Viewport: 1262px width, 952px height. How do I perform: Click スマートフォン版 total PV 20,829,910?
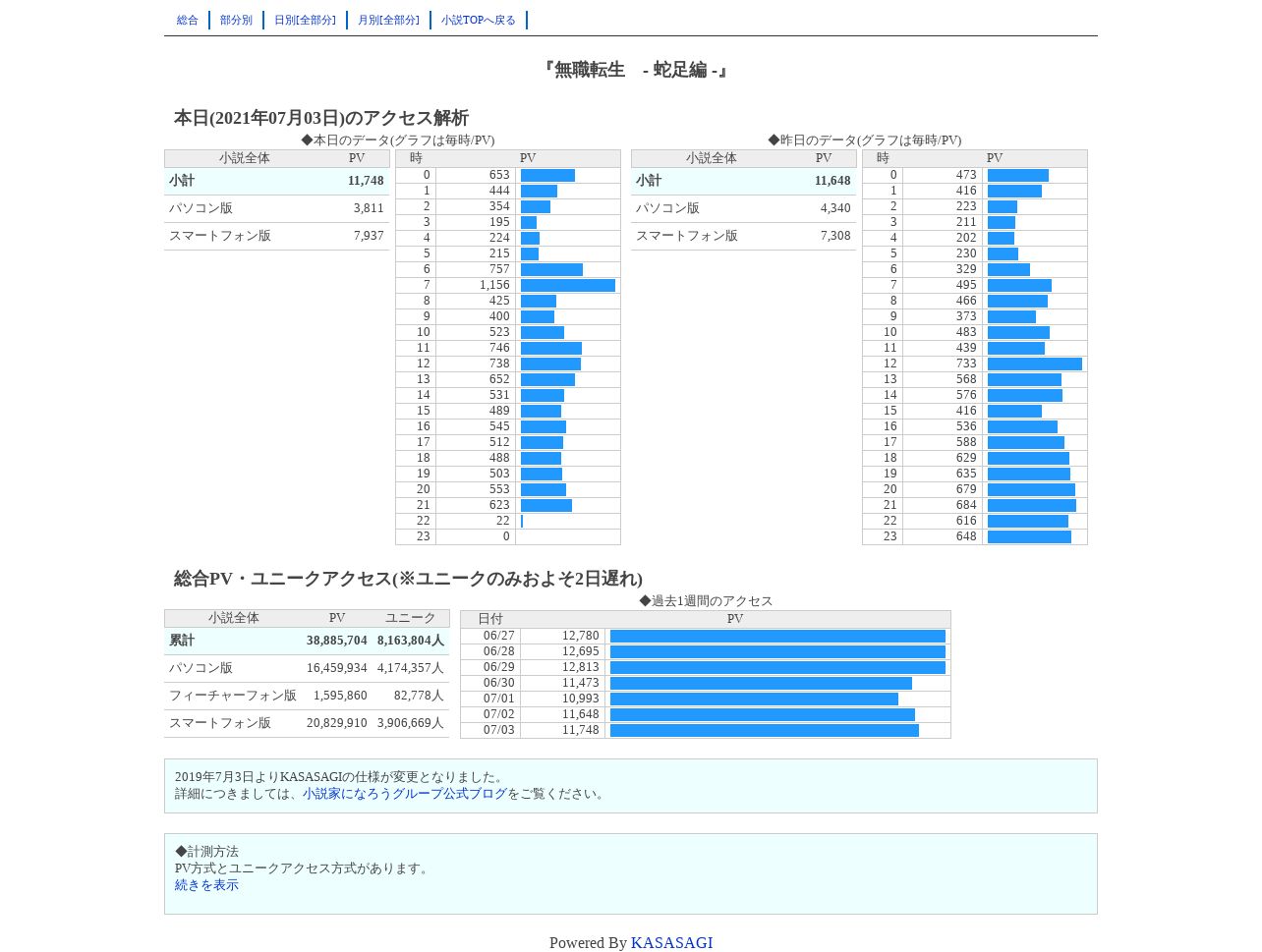tap(336, 723)
